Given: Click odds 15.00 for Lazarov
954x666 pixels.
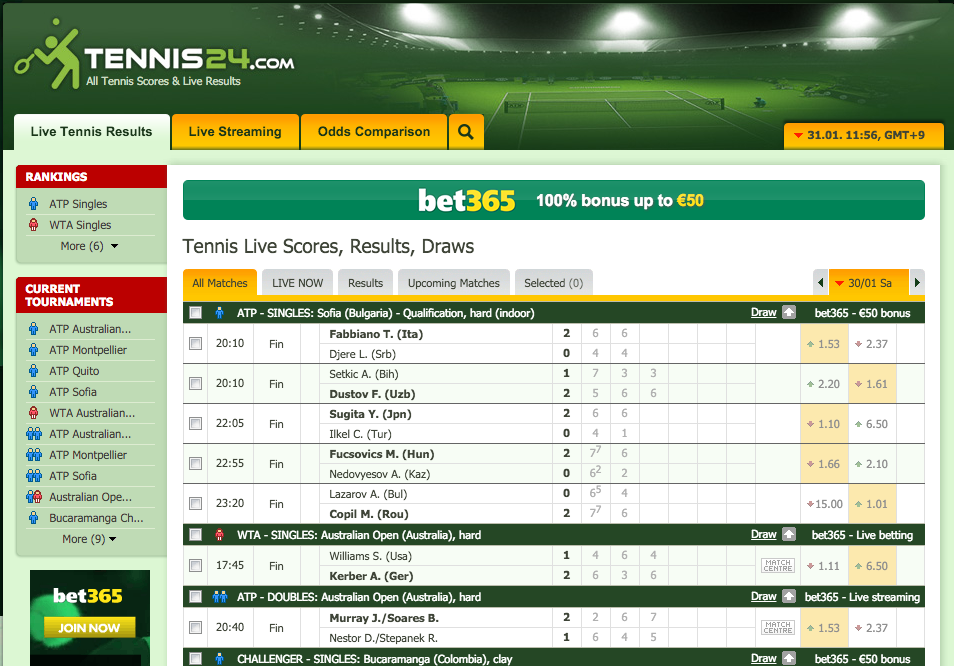Looking at the screenshot, I should pyautogui.click(x=824, y=504).
